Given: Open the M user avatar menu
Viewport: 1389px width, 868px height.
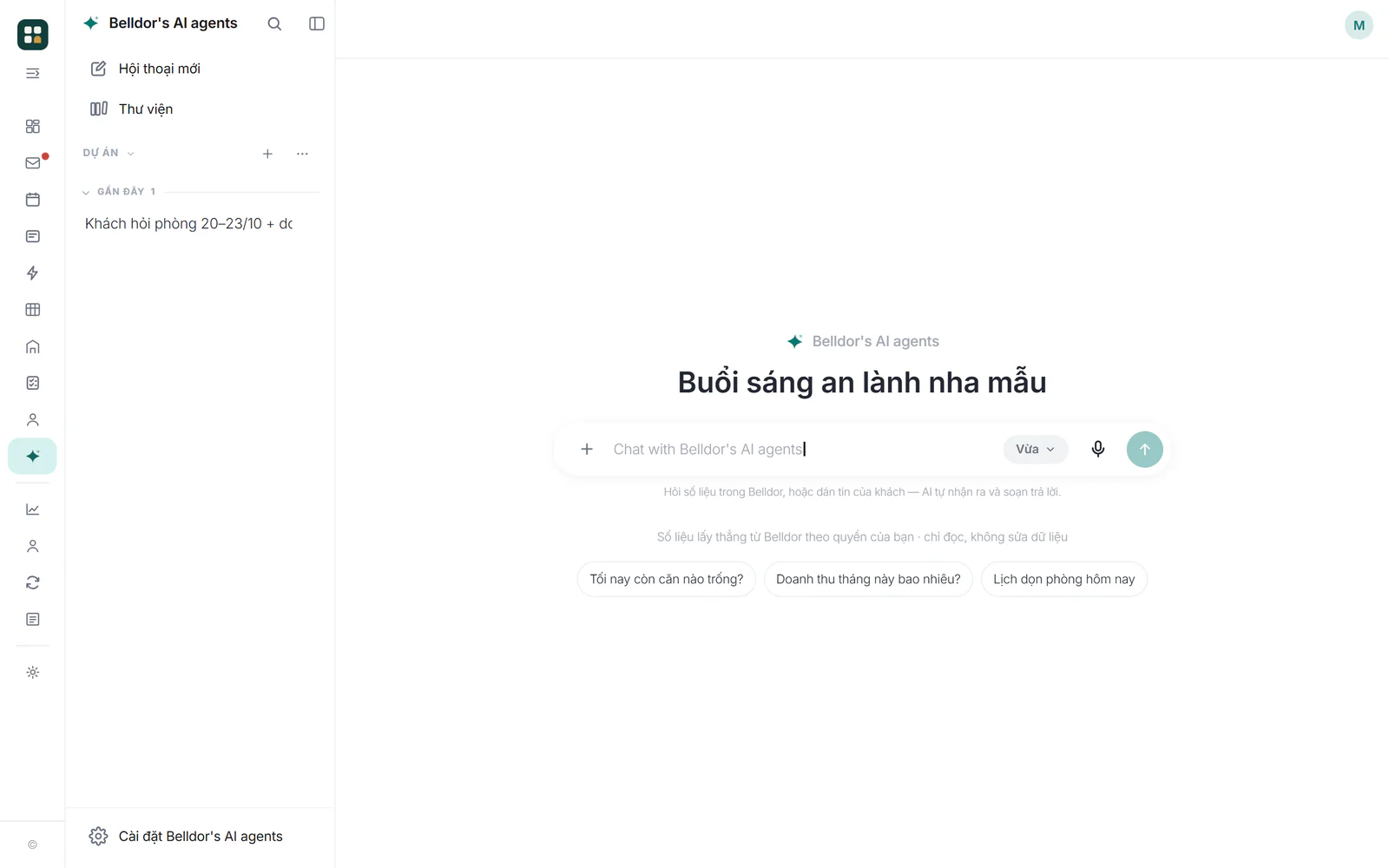Looking at the screenshot, I should click(1359, 25).
